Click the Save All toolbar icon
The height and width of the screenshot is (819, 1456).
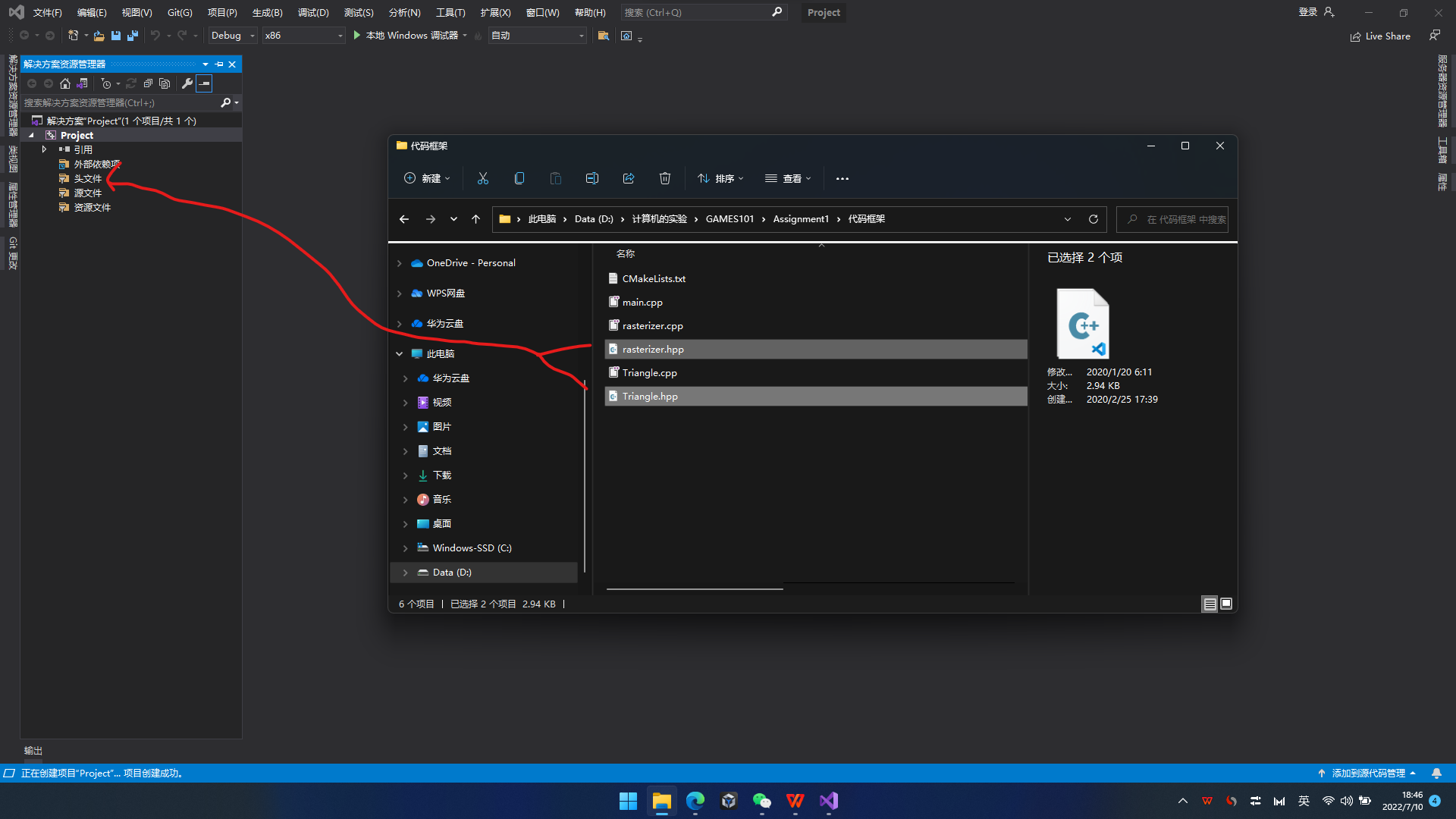pos(133,36)
